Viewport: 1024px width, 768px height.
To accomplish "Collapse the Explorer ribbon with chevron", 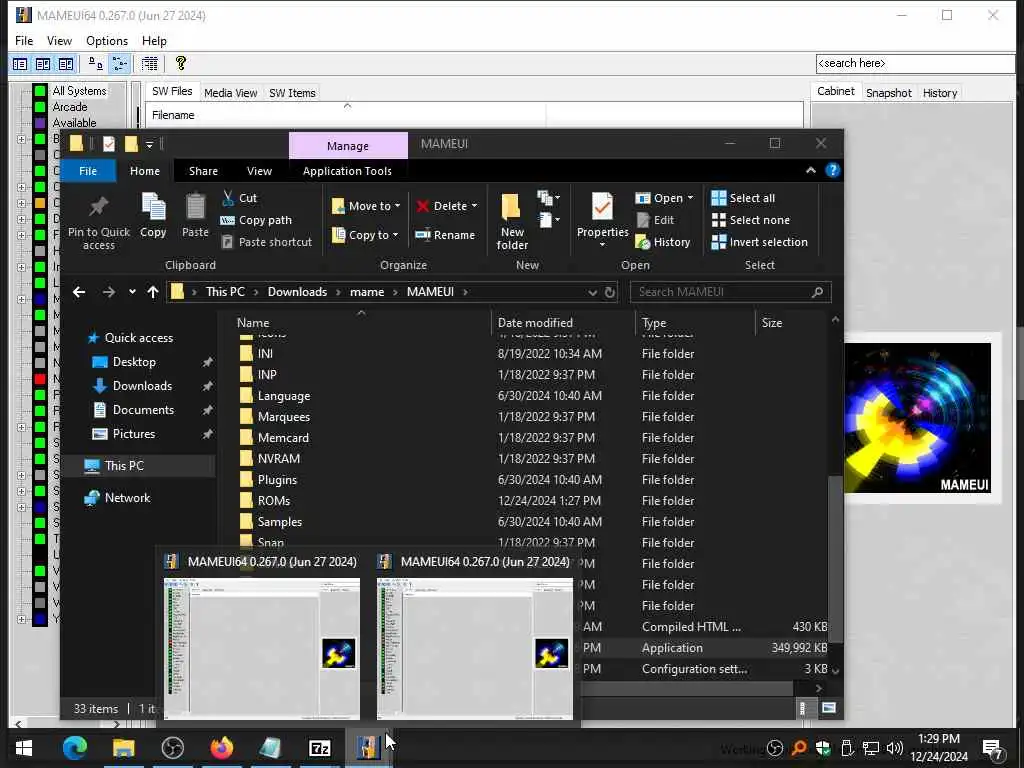I will click(811, 170).
